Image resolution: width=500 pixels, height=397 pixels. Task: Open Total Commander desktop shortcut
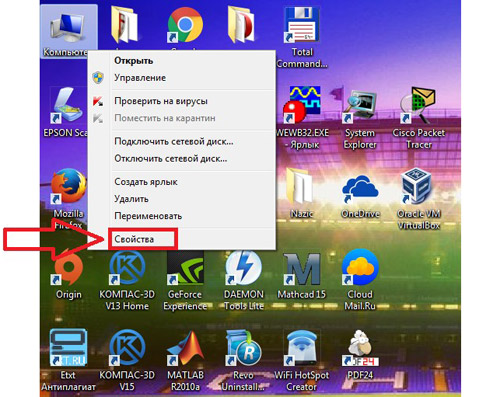point(302,25)
